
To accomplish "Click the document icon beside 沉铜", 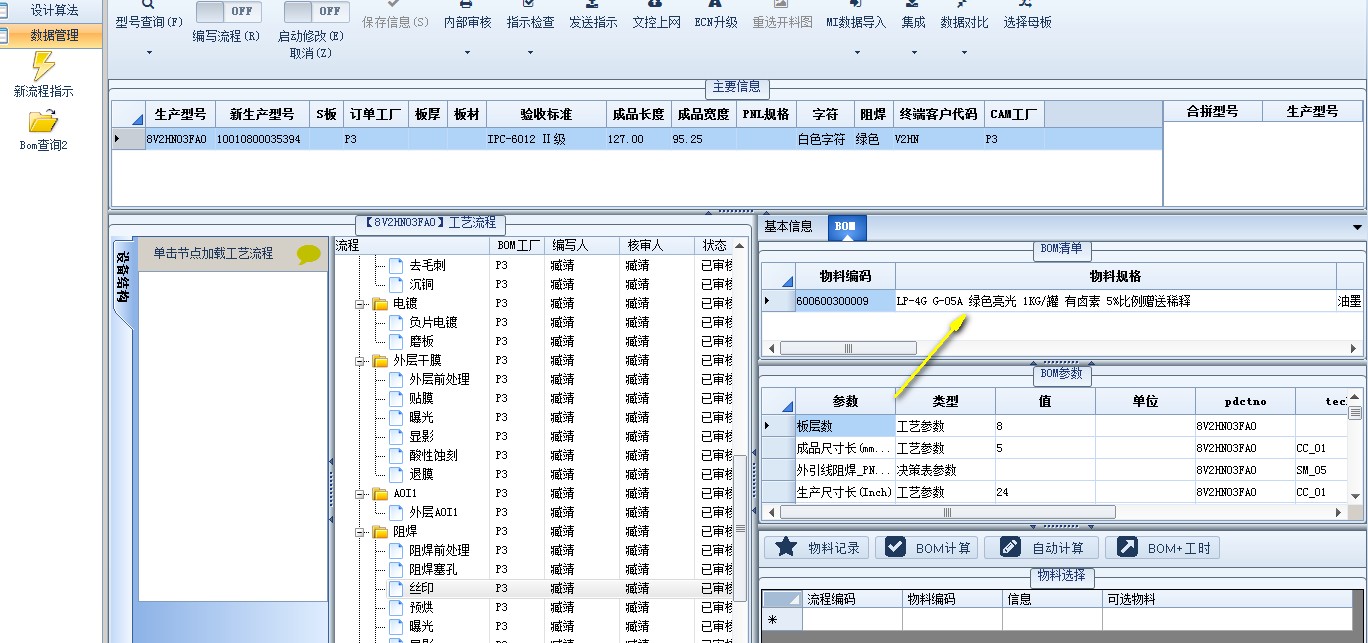I will pyautogui.click(x=396, y=284).
